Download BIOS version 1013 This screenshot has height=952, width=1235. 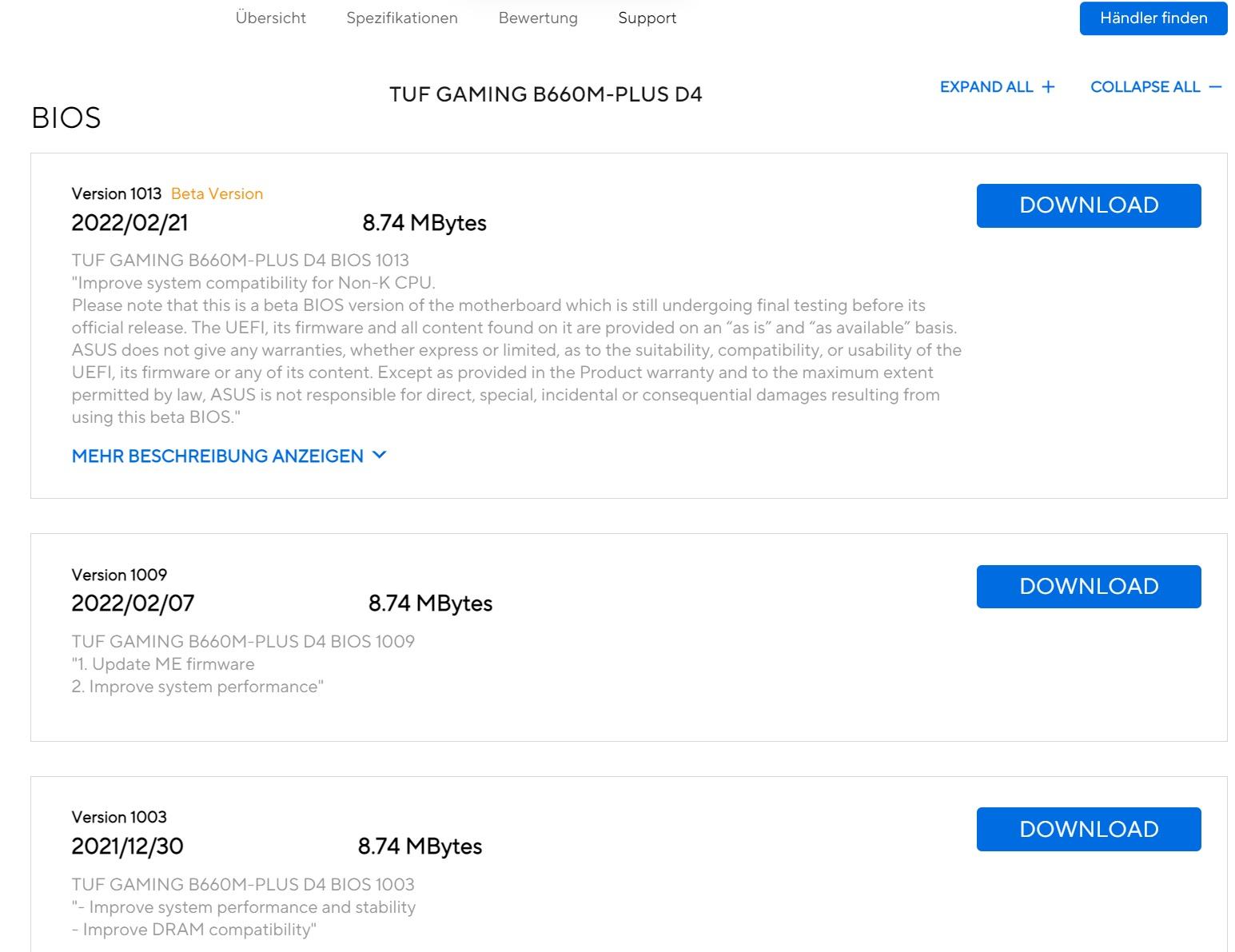click(1089, 205)
